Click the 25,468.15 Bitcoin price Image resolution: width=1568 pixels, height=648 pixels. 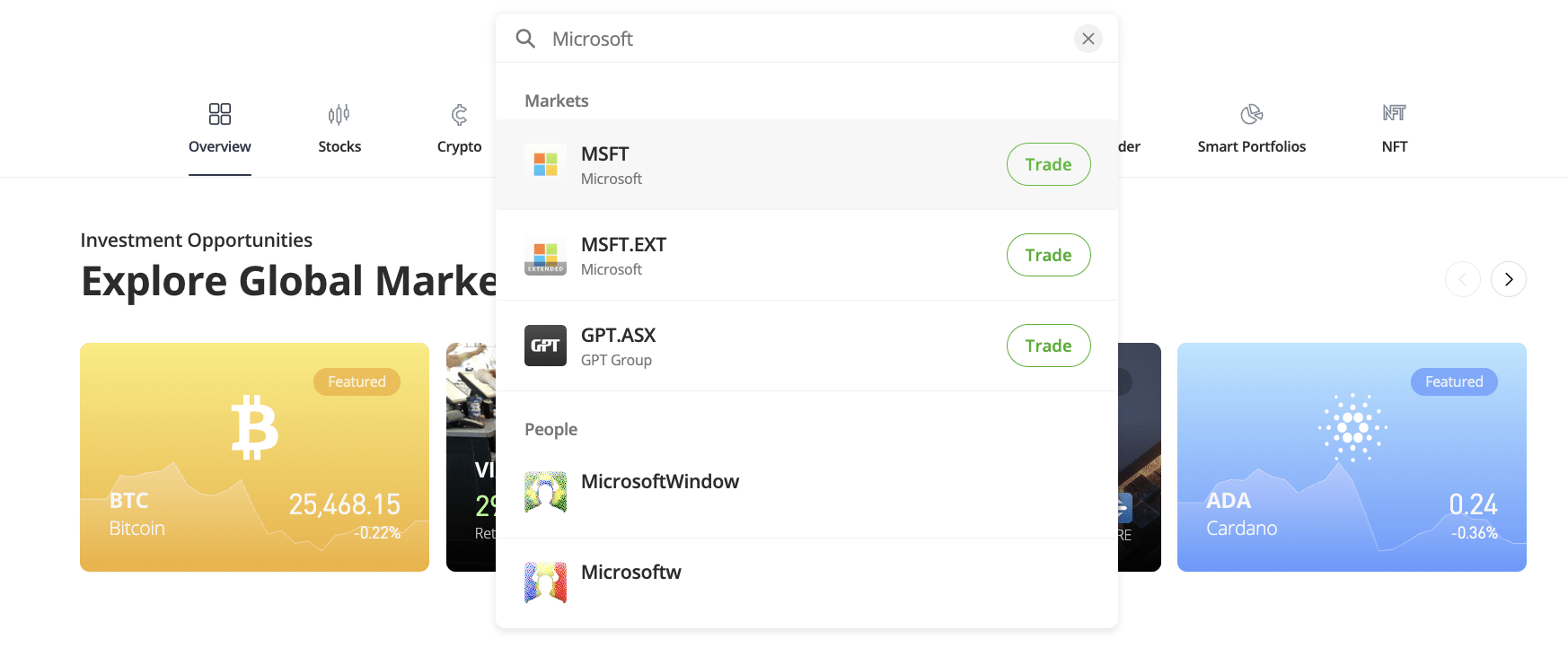click(344, 504)
